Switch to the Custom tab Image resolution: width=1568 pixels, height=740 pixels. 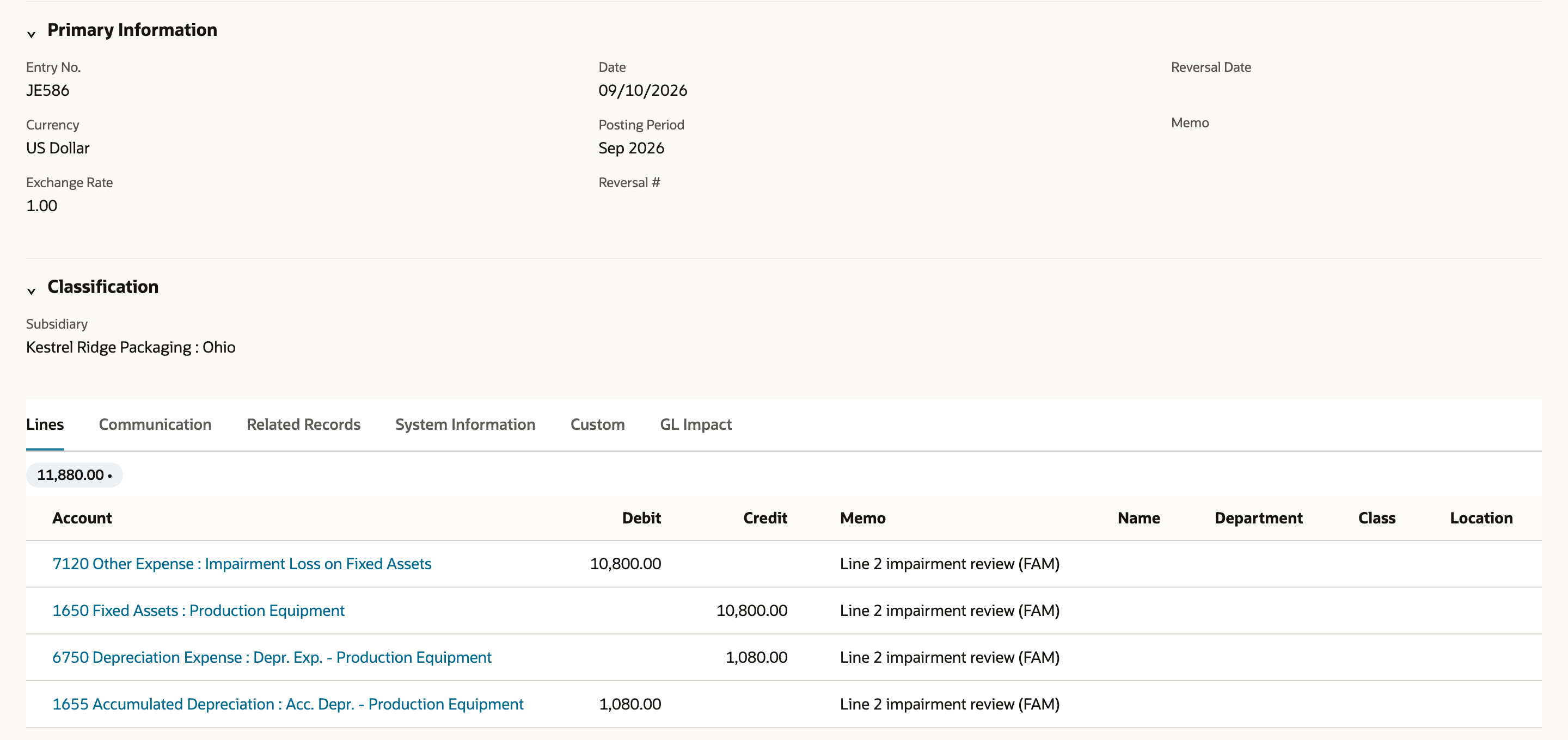597,424
